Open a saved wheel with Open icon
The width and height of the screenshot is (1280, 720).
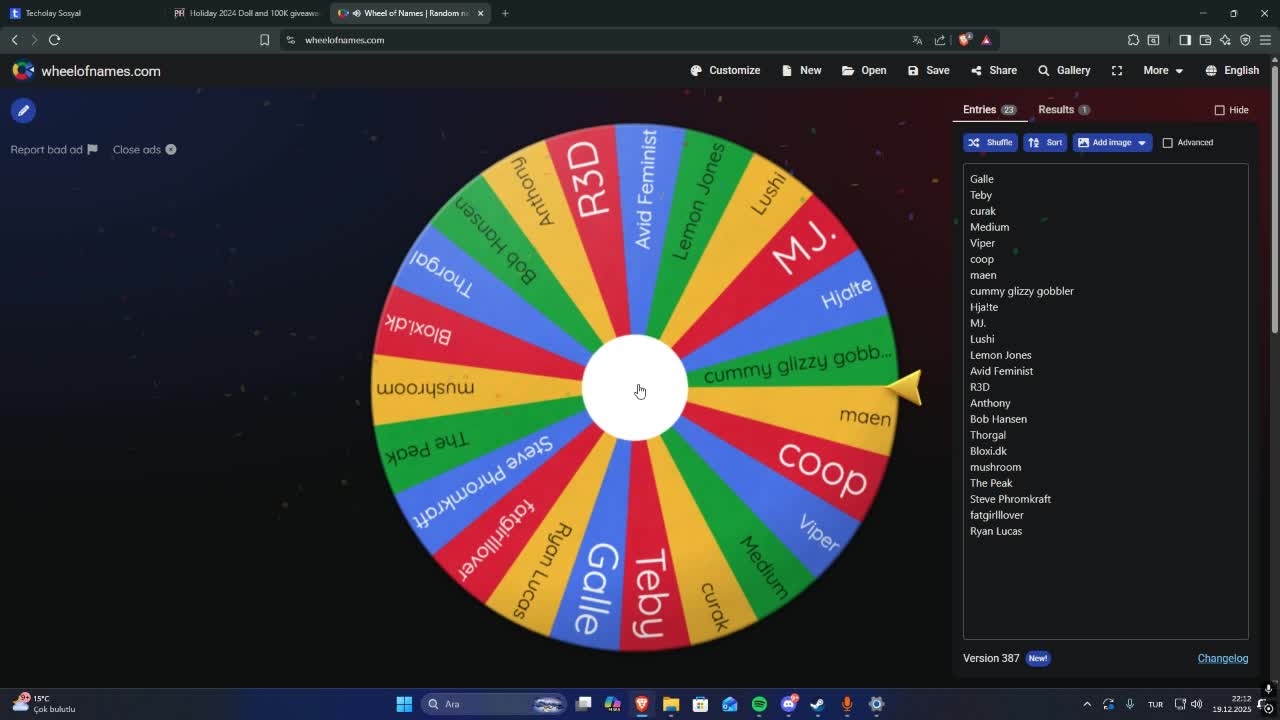tap(864, 70)
